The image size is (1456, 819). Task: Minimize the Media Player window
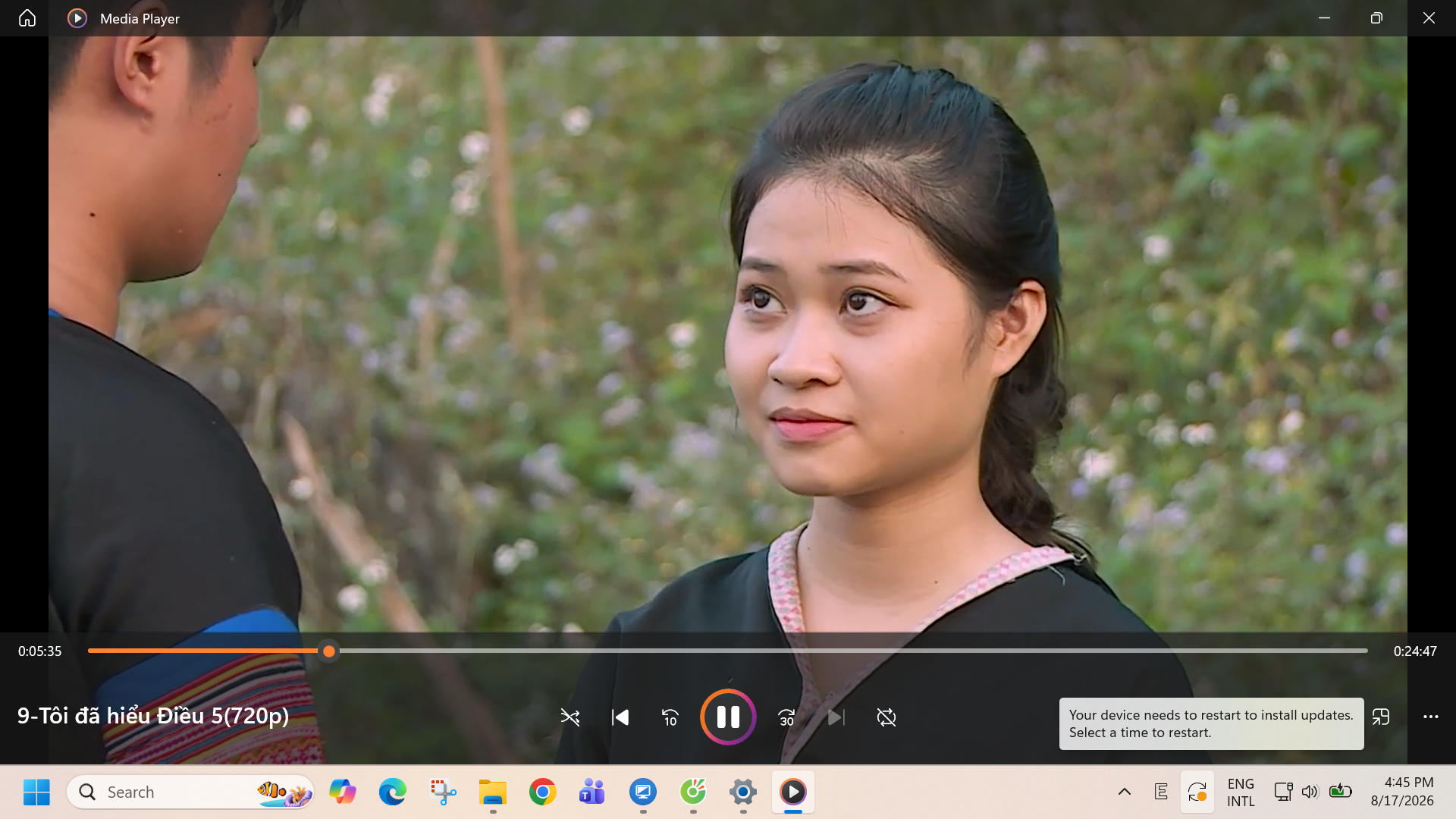point(1325,18)
